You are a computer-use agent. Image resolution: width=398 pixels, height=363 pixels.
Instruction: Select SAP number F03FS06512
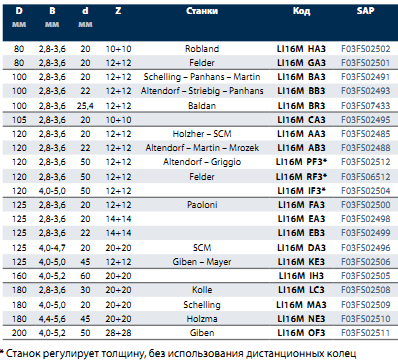click(366, 177)
